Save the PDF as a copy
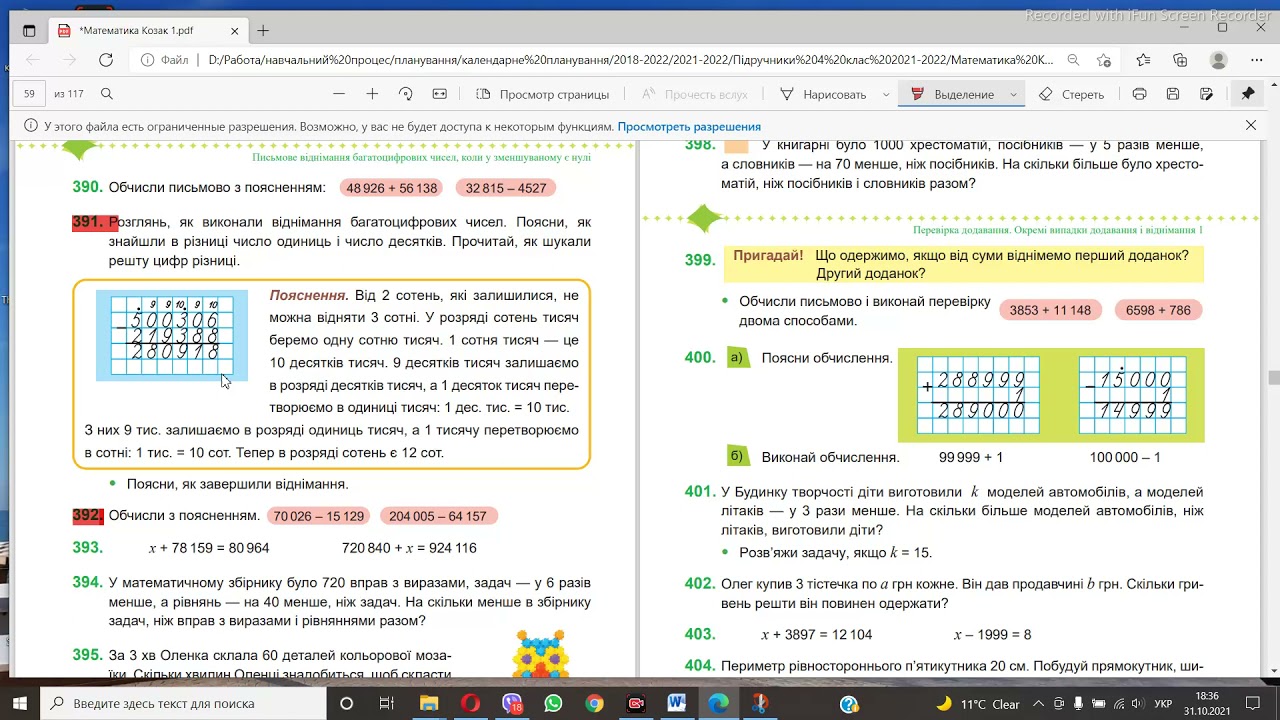 1207,94
